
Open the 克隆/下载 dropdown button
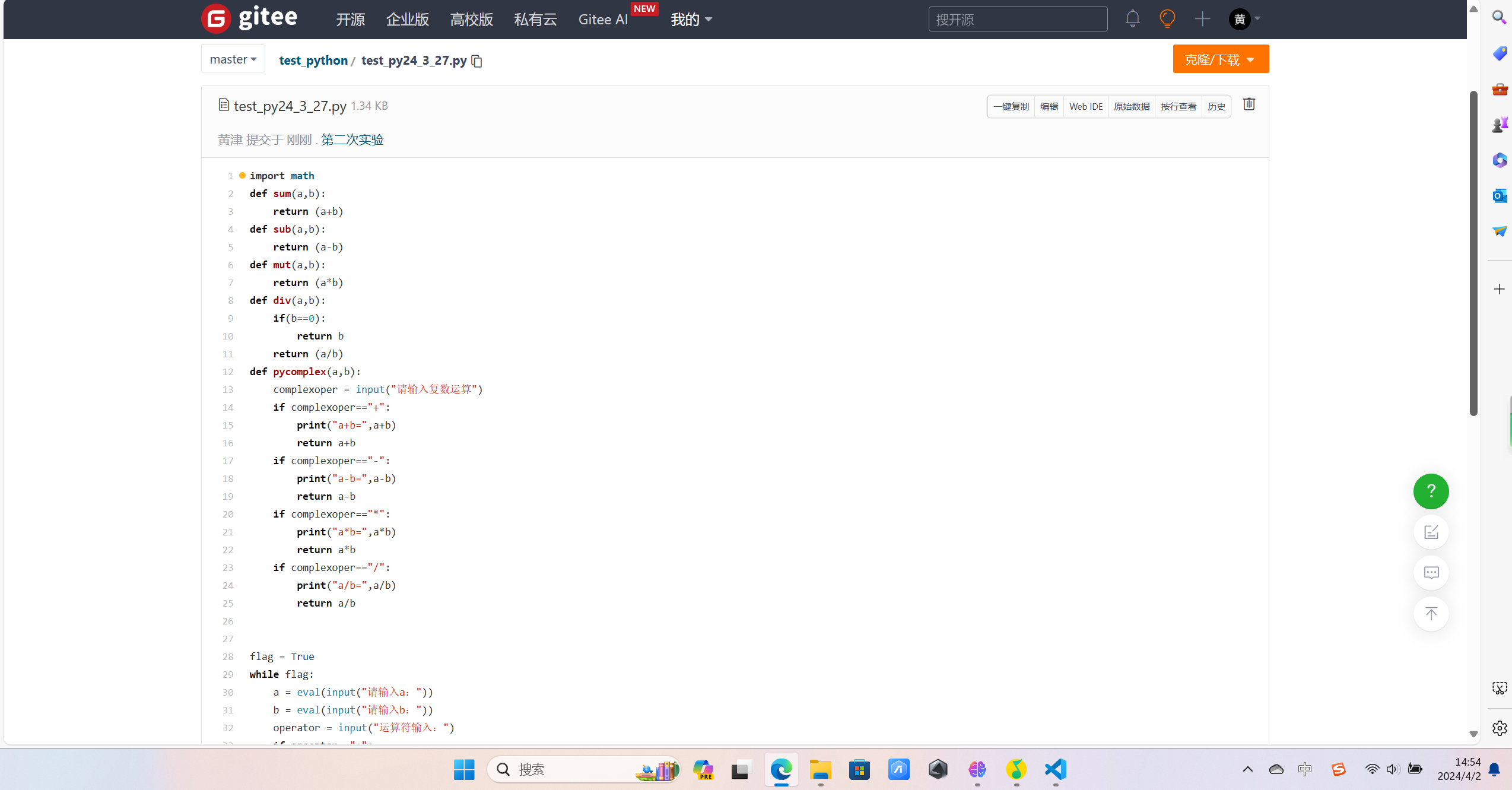click(x=1220, y=59)
